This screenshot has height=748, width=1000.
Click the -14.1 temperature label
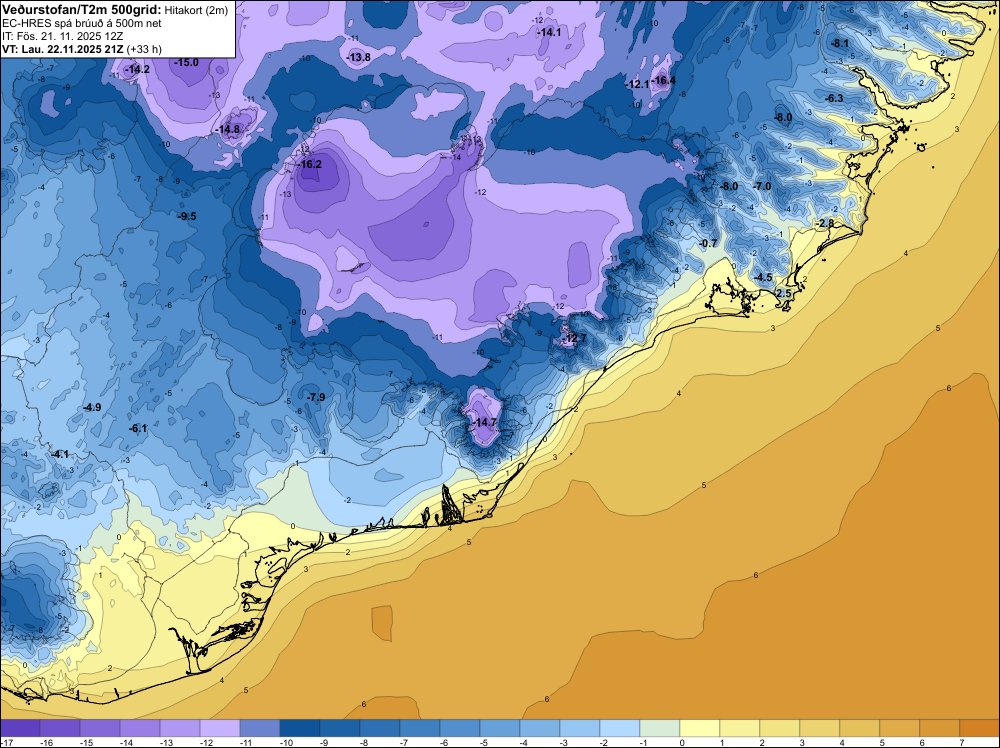pos(548,32)
